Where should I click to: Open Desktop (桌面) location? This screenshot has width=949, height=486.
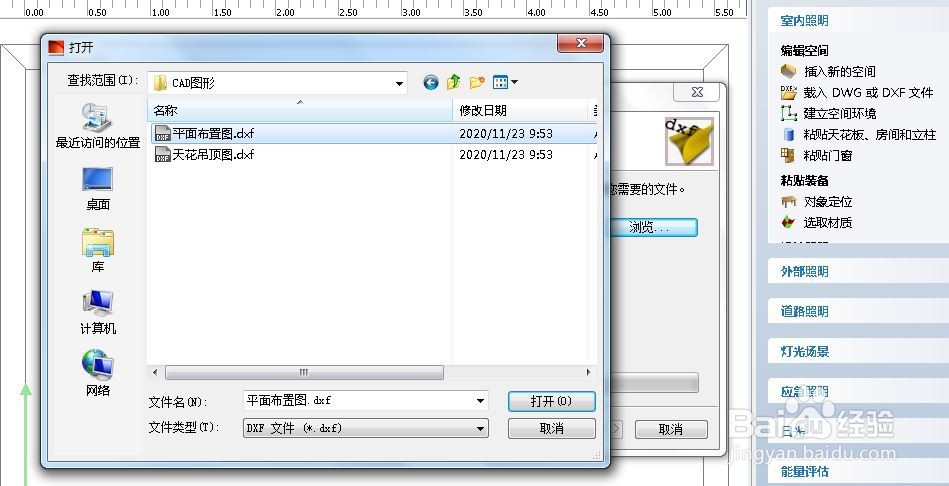point(97,189)
